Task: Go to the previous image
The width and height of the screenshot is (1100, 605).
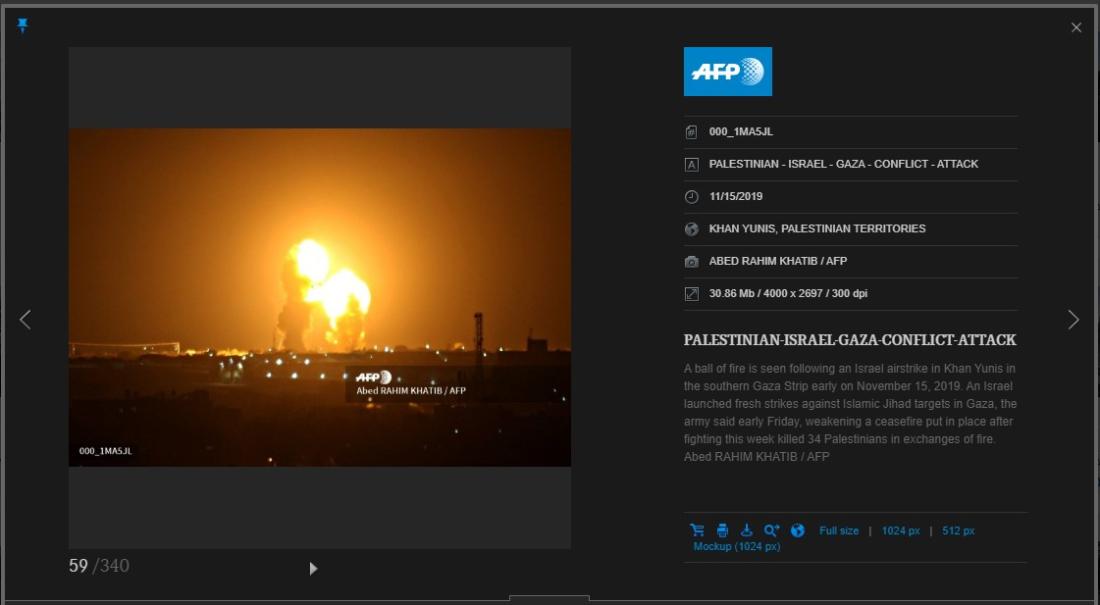Action: (25, 319)
